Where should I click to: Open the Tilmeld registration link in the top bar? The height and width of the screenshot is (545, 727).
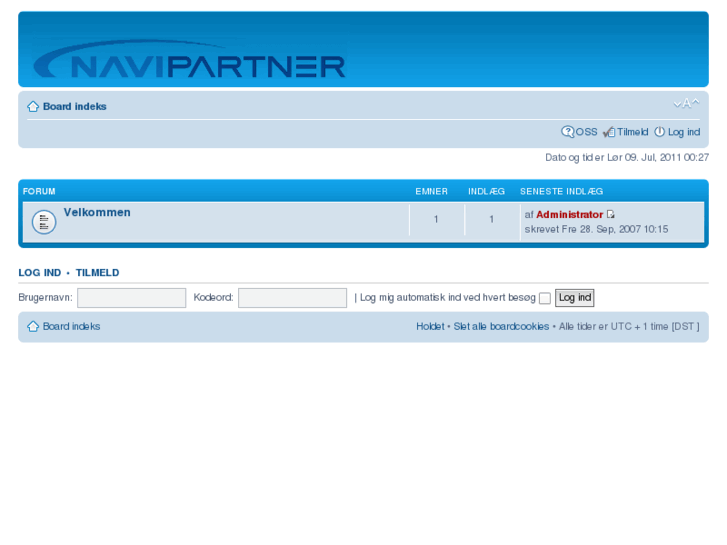point(632,132)
